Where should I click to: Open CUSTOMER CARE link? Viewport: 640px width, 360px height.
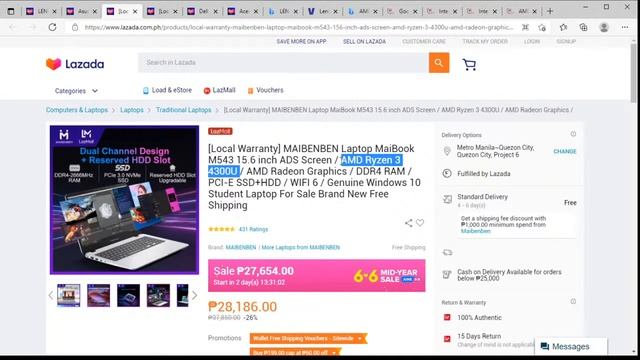pyautogui.click(x=424, y=42)
